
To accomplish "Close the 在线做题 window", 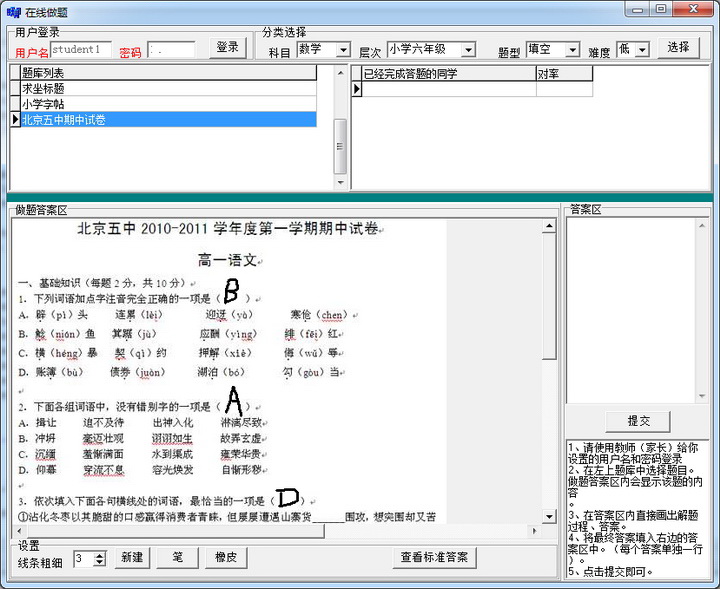I will click(x=694, y=9).
